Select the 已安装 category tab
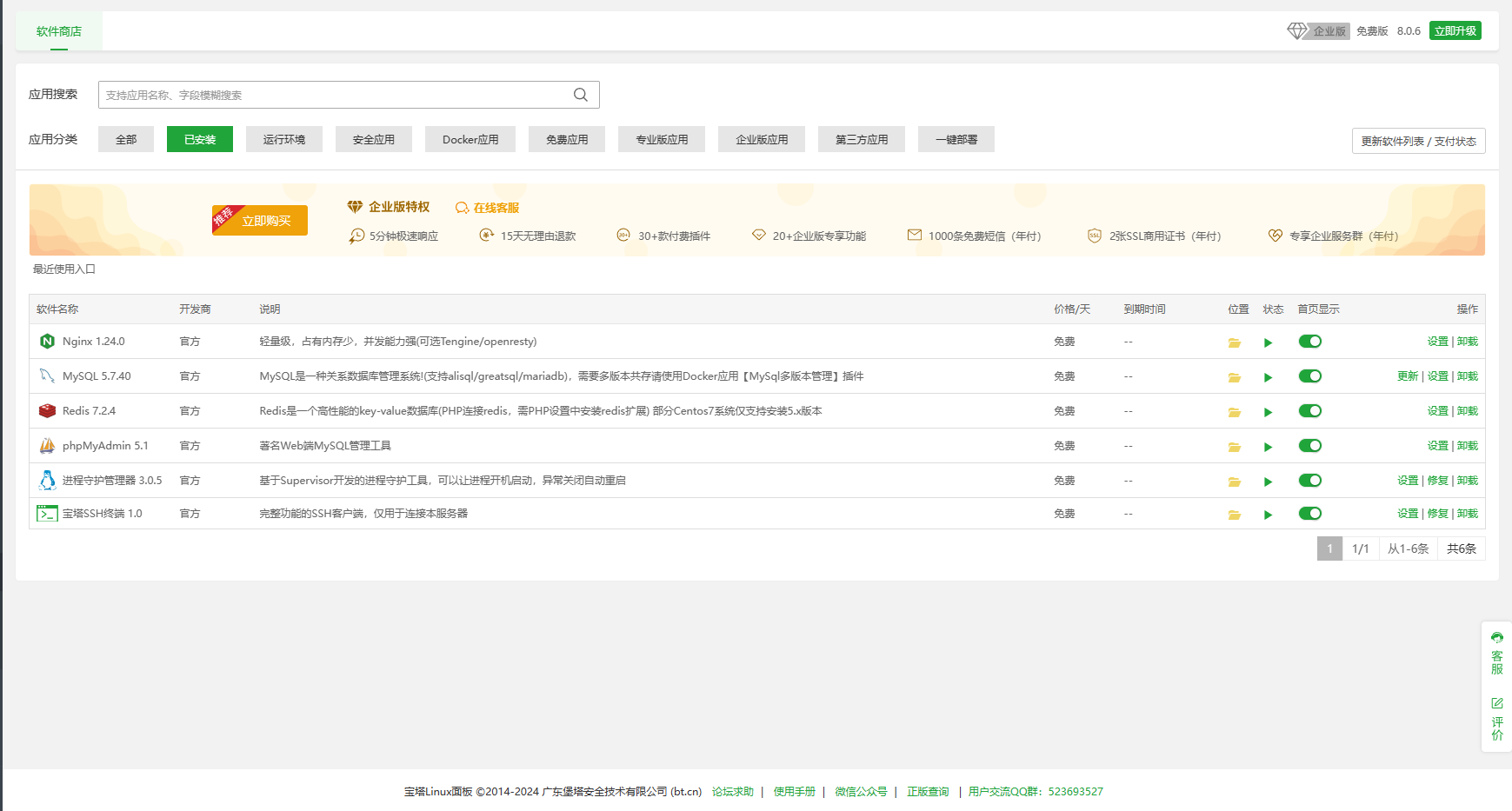Viewport: 1512px width, 811px height. pyautogui.click(x=200, y=139)
